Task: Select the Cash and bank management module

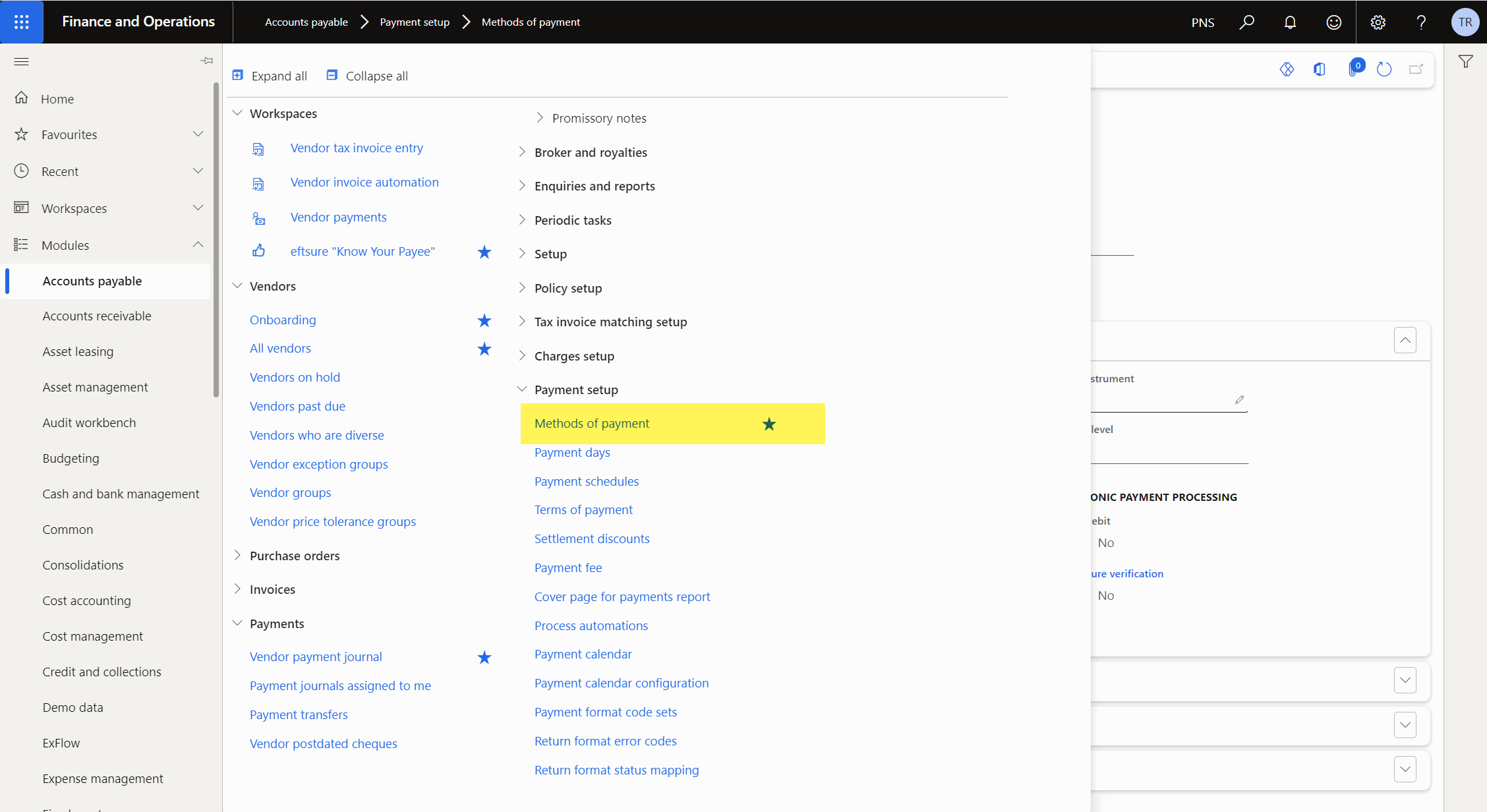Action: point(121,494)
